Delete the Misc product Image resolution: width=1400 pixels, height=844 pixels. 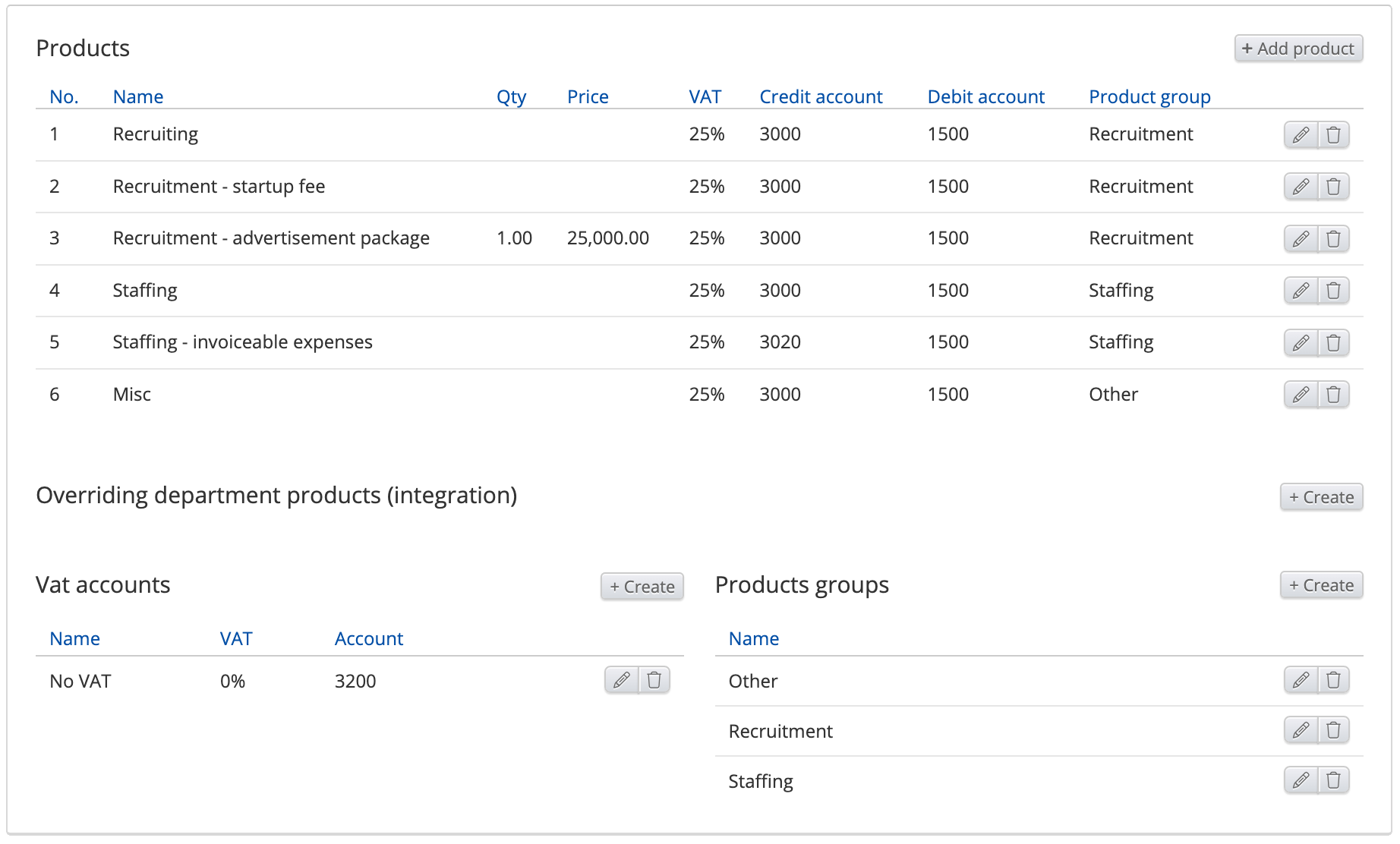[x=1333, y=395]
